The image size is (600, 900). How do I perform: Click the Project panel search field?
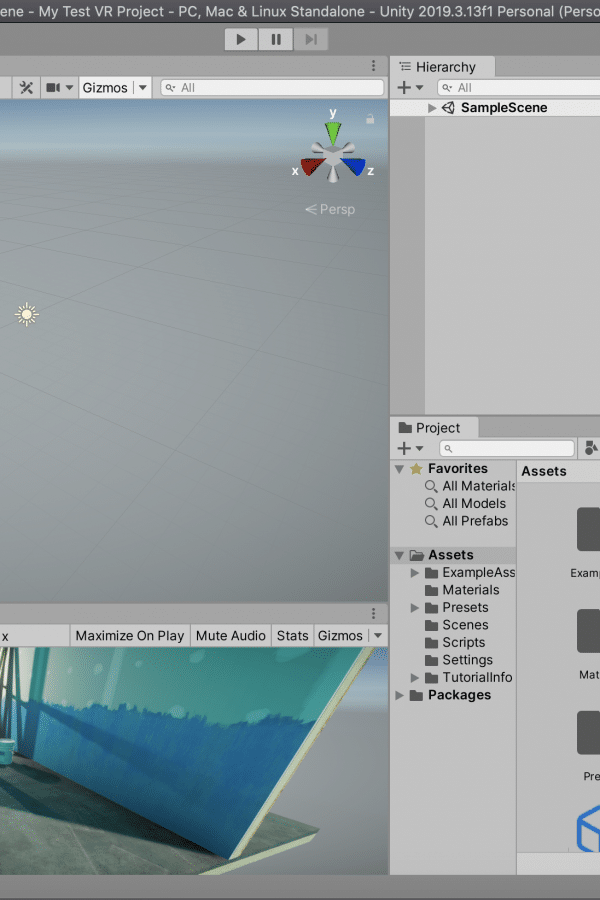point(507,448)
